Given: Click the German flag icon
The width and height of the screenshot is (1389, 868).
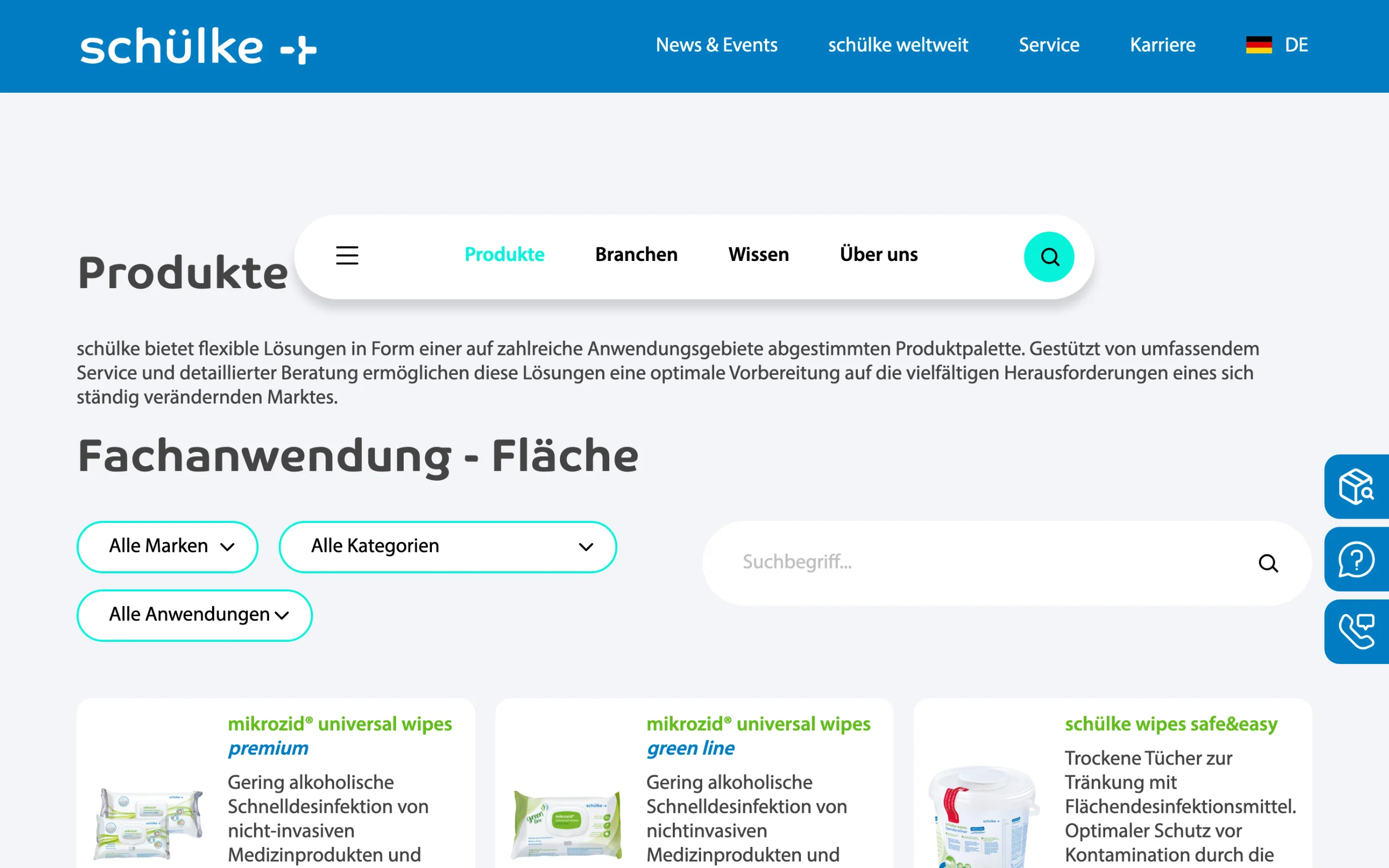Looking at the screenshot, I should (x=1259, y=45).
